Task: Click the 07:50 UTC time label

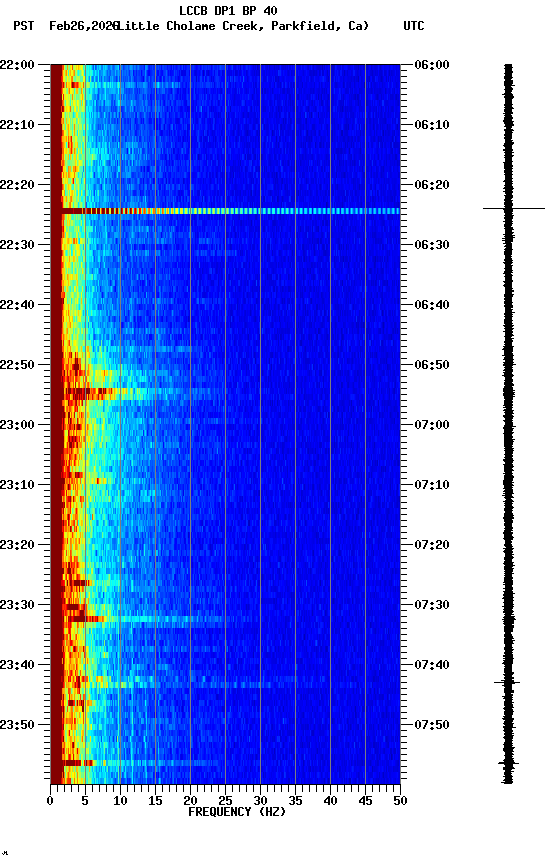Action: (x=432, y=725)
